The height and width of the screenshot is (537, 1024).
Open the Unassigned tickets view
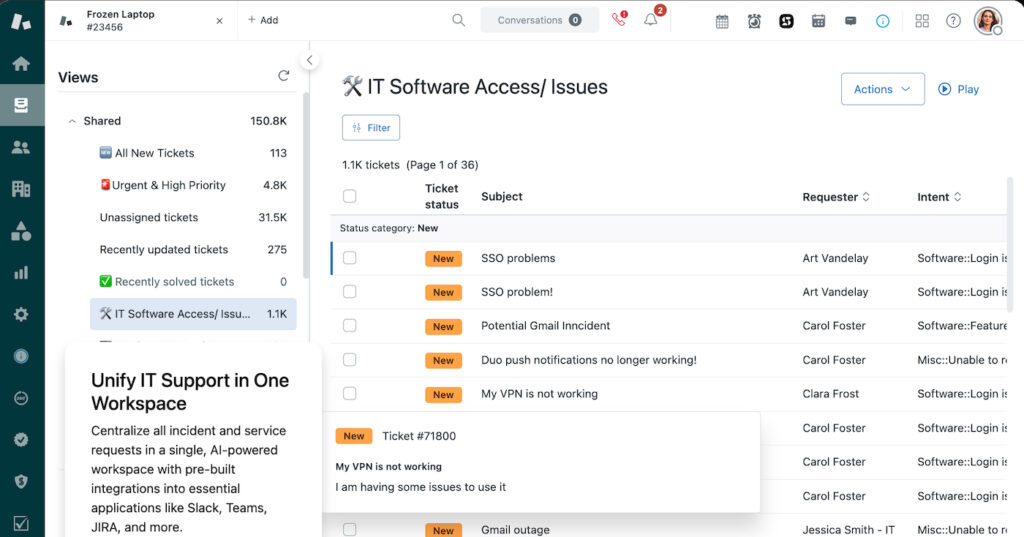(x=193, y=217)
